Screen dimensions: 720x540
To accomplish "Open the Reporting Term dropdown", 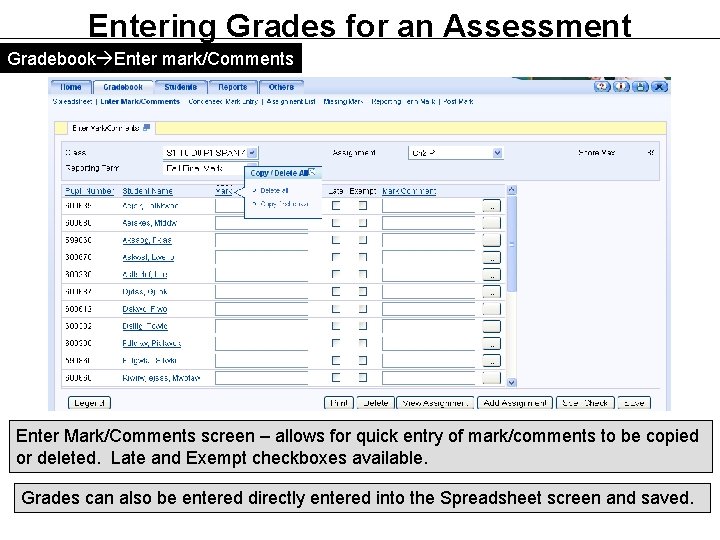I will [211, 168].
